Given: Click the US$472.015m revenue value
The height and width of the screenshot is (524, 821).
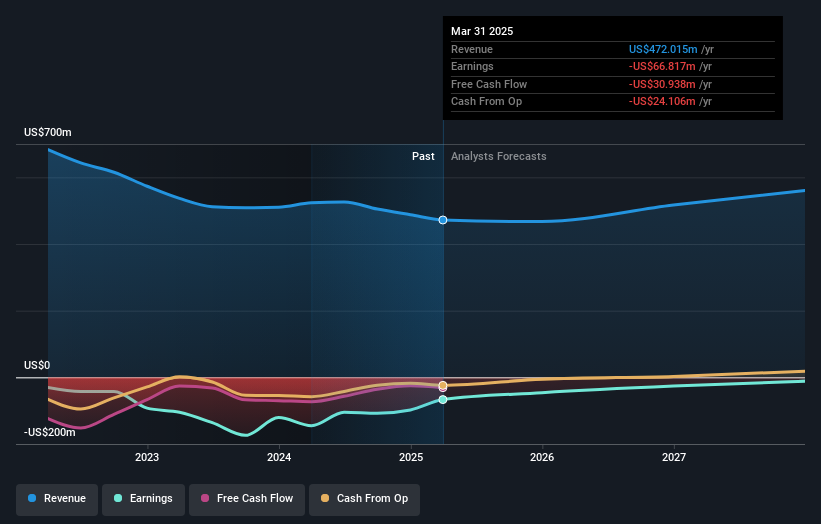Looking at the screenshot, I should pyautogui.click(x=663, y=49).
